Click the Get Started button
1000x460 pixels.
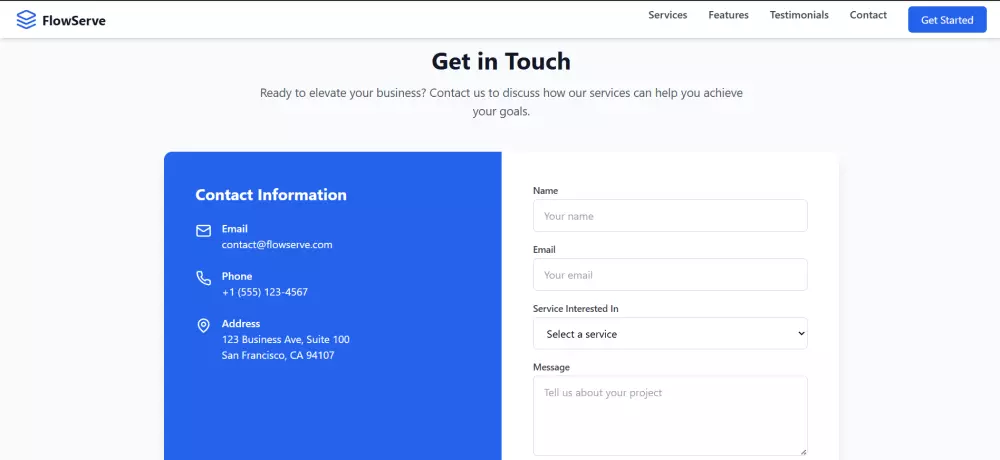(x=947, y=20)
